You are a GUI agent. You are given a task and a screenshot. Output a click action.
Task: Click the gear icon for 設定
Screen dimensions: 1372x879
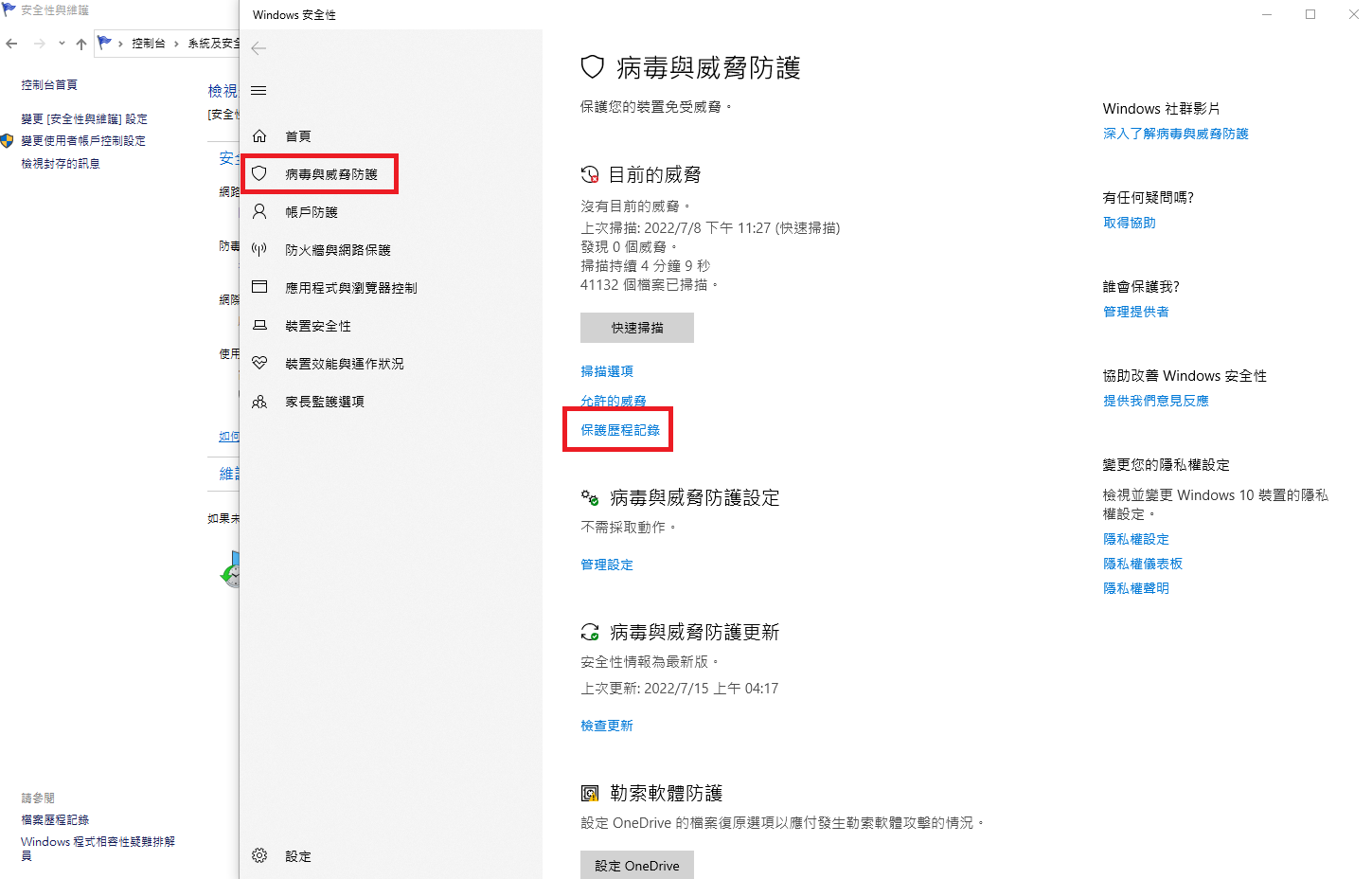[259, 855]
